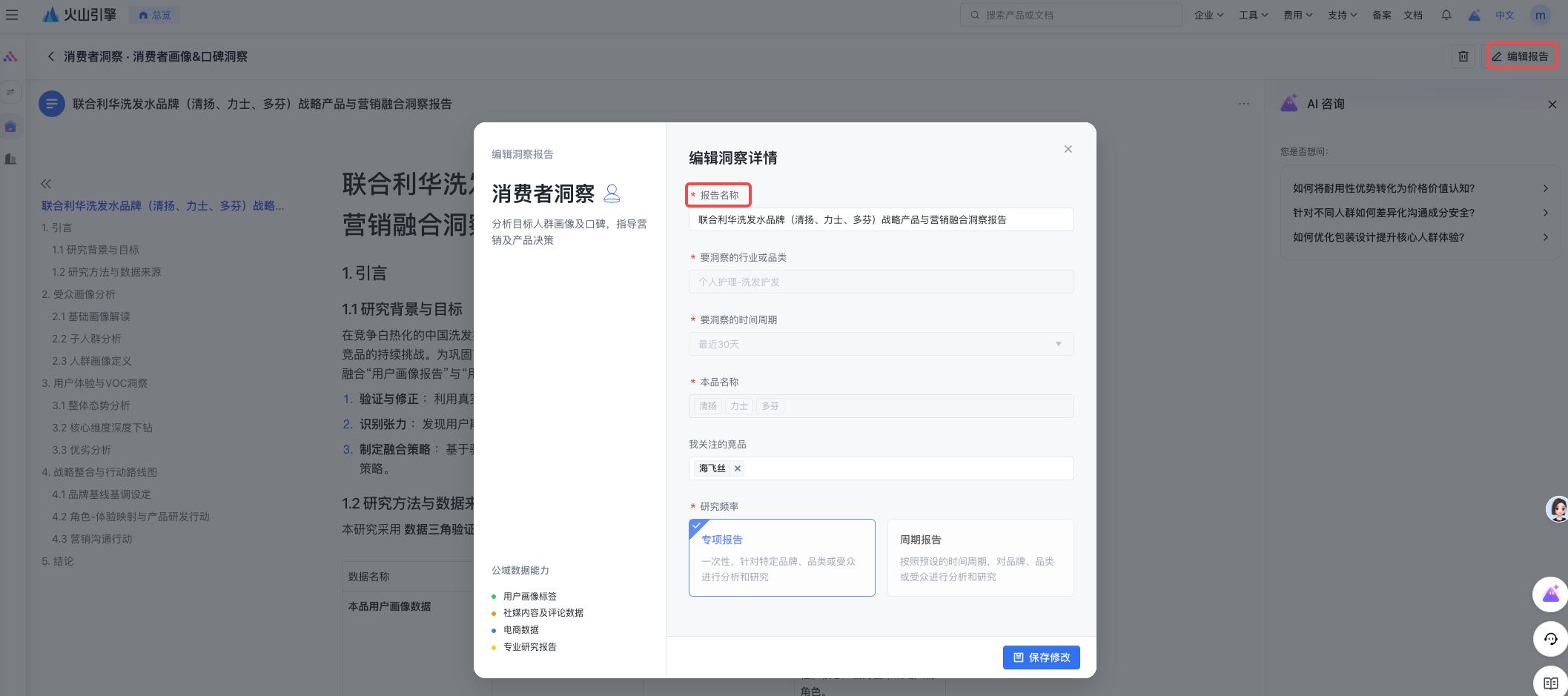This screenshot has width=1568, height=696.
Task: Open outline root 联合利华洗发水品牌 title
Action: 163,205
